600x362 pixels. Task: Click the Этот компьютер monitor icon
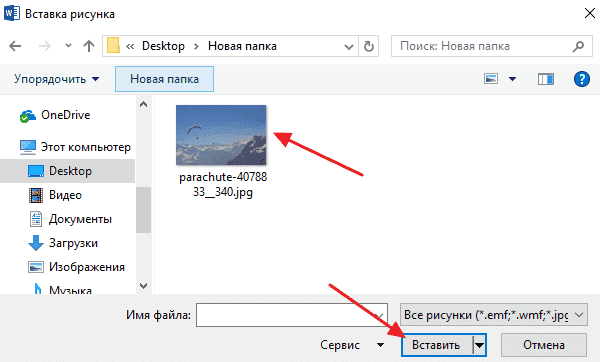[28, 147]
